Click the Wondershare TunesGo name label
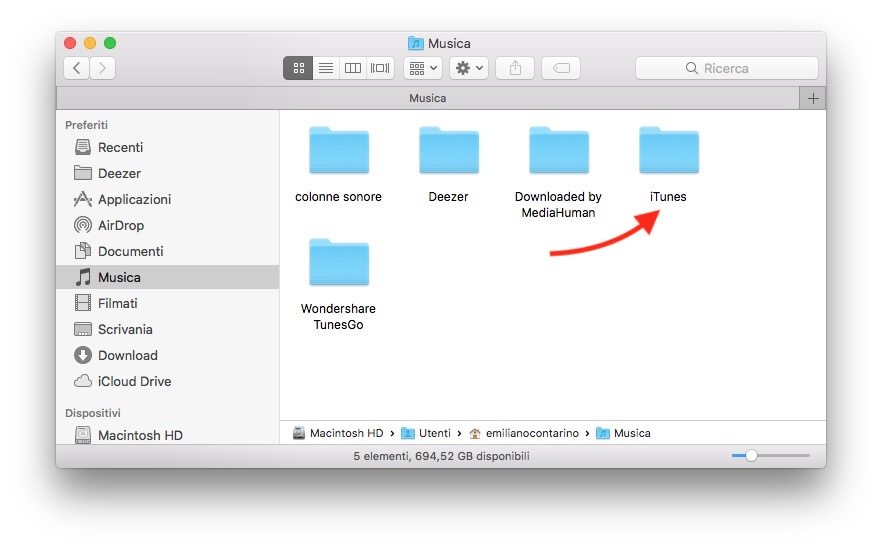Image resolution: width=882 pixels, height=548 pixels. (338, 317)
